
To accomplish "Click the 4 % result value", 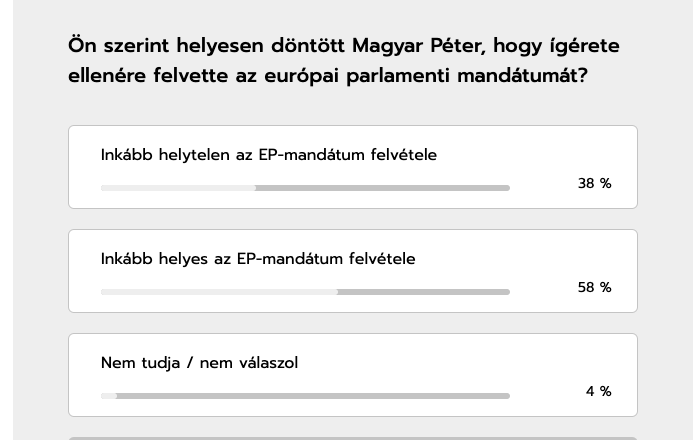I will click(598, 391).
